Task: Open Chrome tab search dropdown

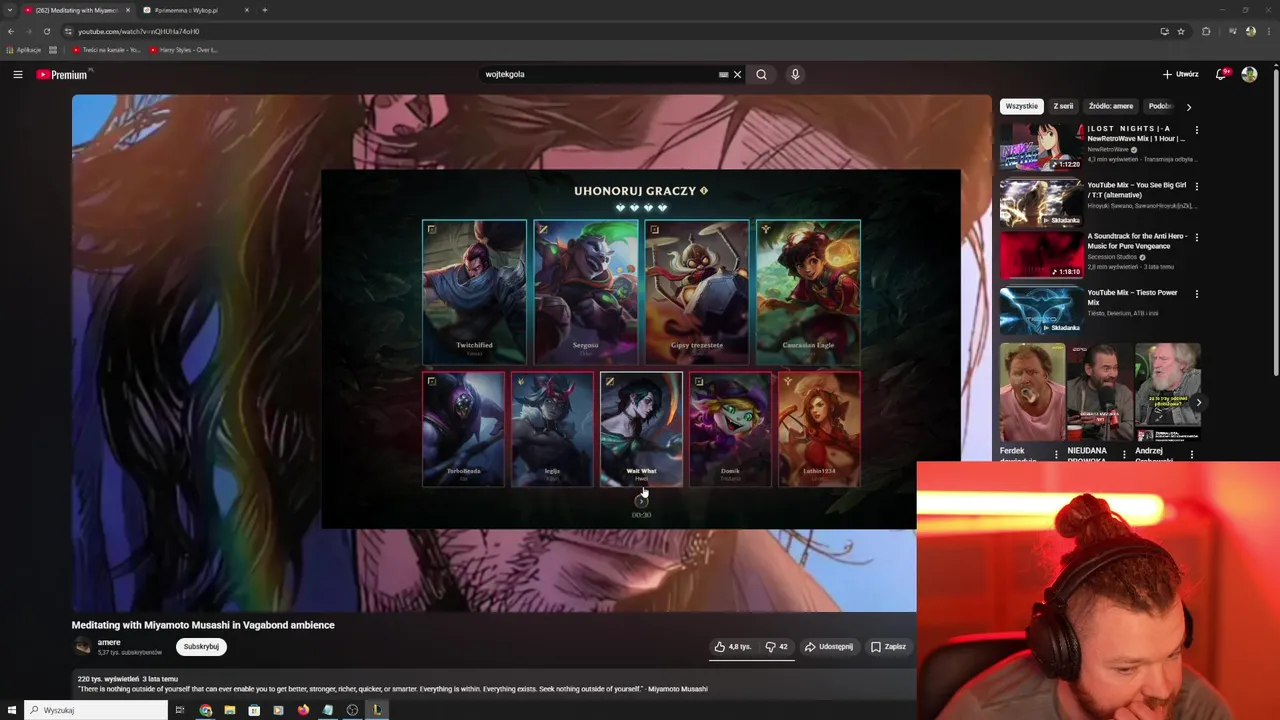Action: pyautogui.click(x=9, y=10)
